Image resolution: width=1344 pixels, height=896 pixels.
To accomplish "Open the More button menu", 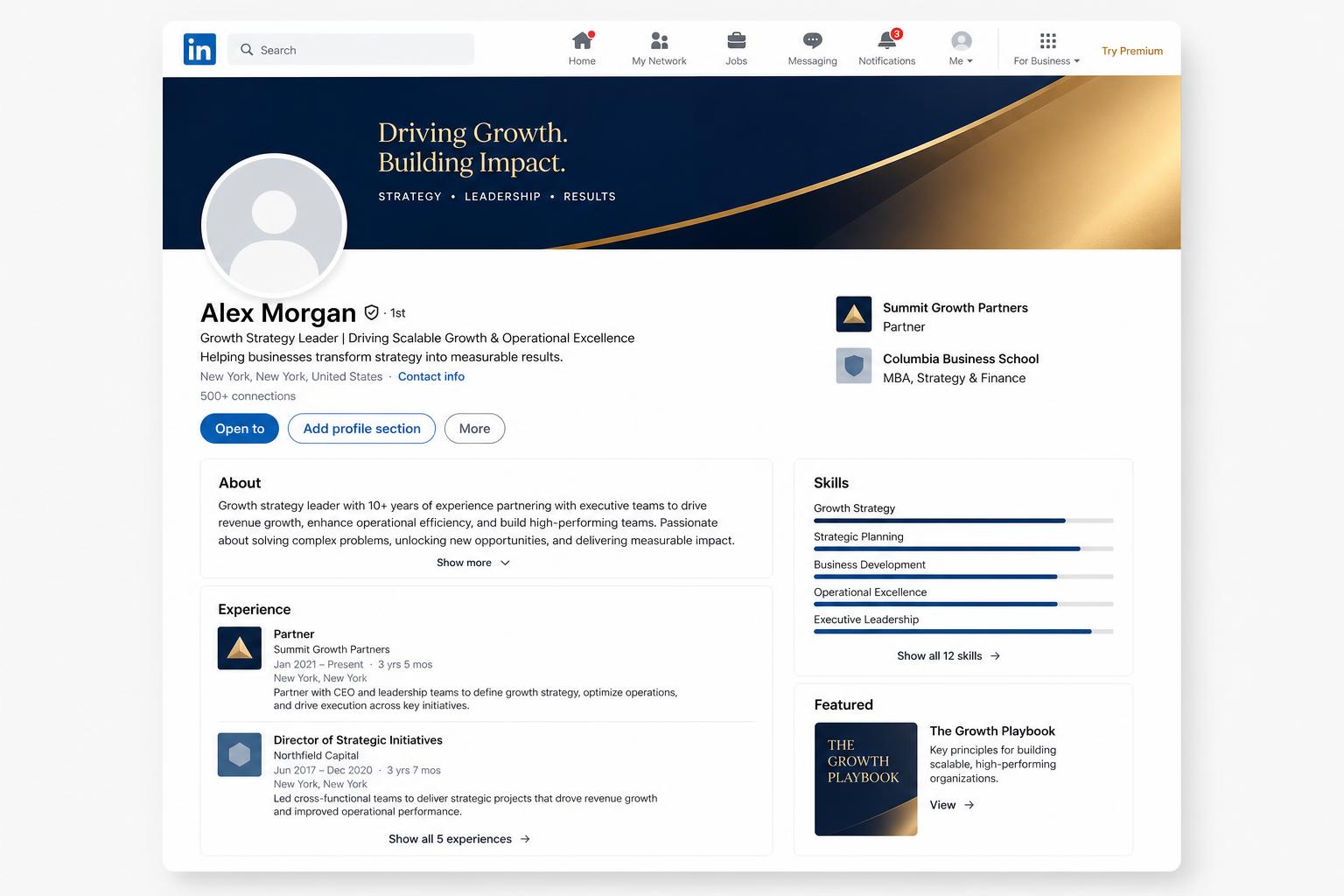I will (x=474, y=429).
